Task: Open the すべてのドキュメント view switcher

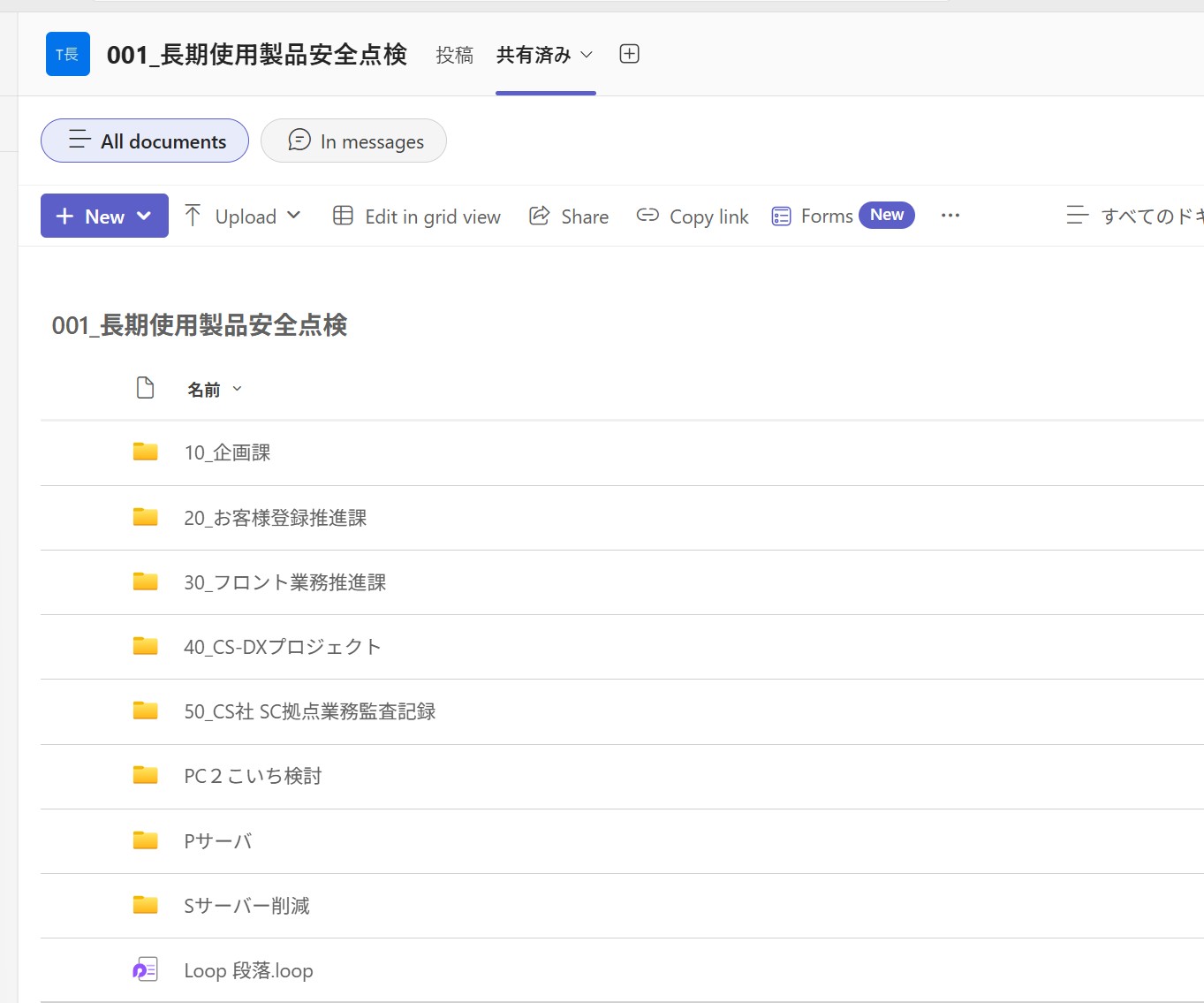Action: (1135, 217)
